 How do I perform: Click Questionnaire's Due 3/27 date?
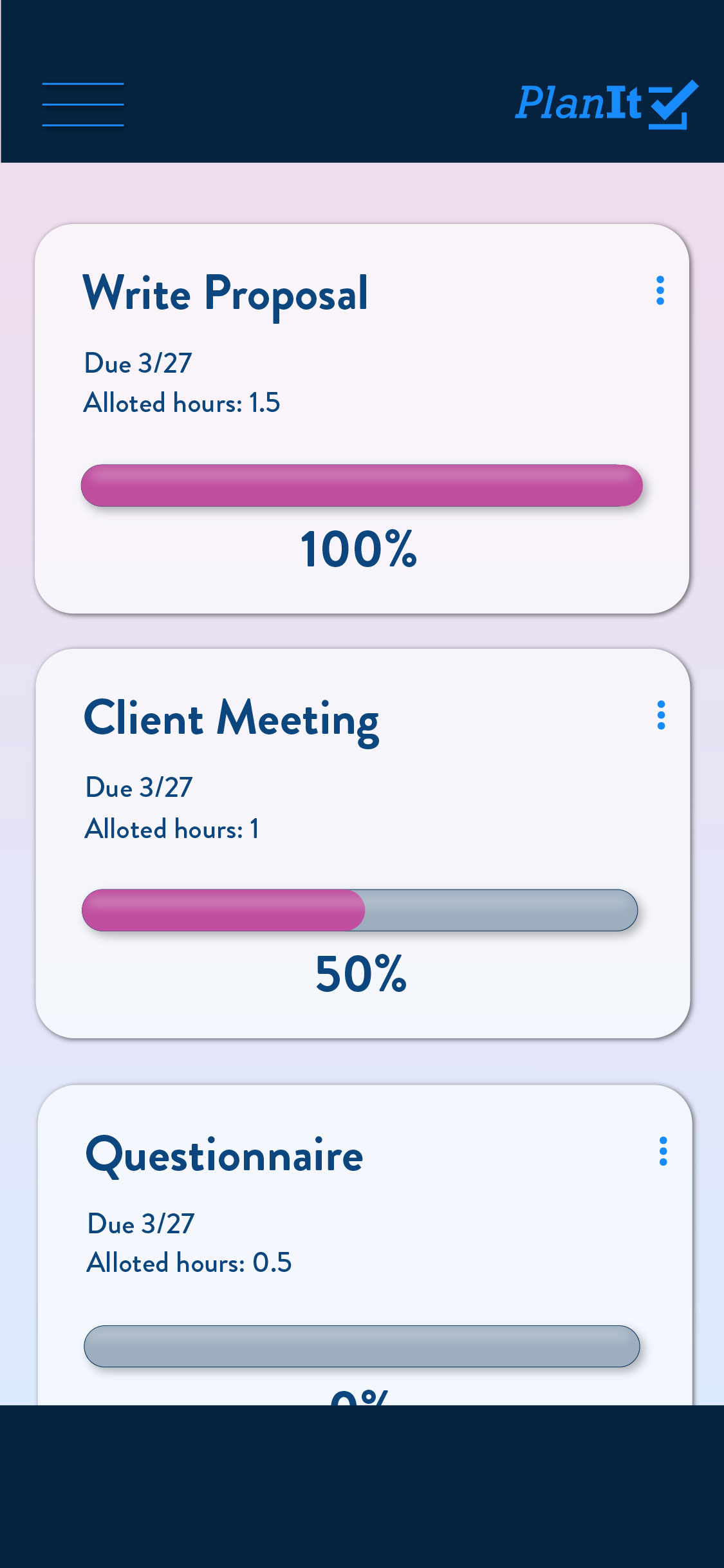(141, 1224)
